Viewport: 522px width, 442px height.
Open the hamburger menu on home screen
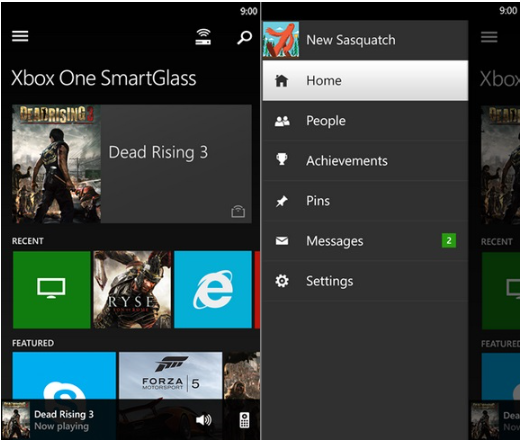click(x=20, y=36)
